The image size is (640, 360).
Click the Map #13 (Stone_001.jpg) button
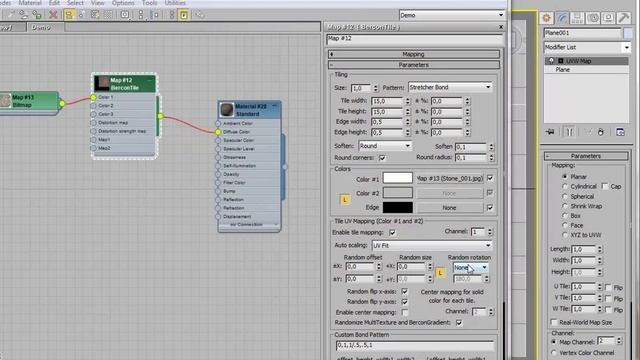point(450,178)
